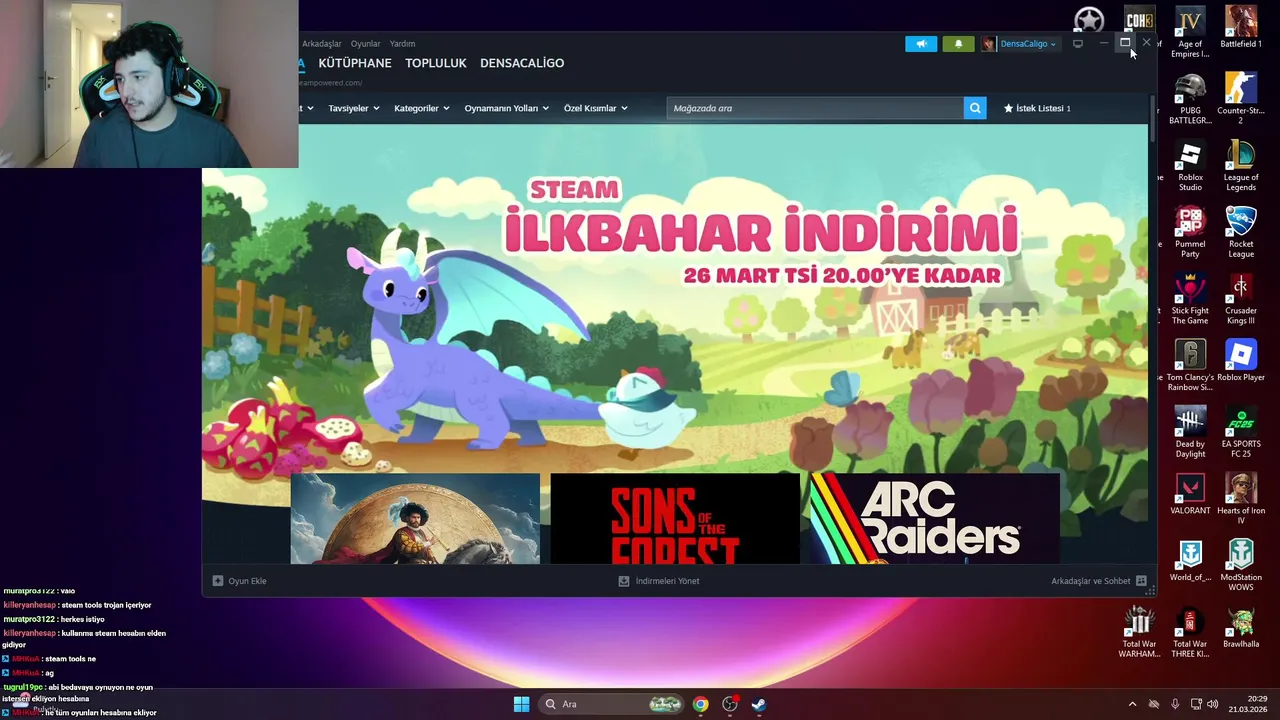Click the friends chat icon bottom right
Screen dimensions: 1280x720
pyautogui.click(x=1141, y=581)
